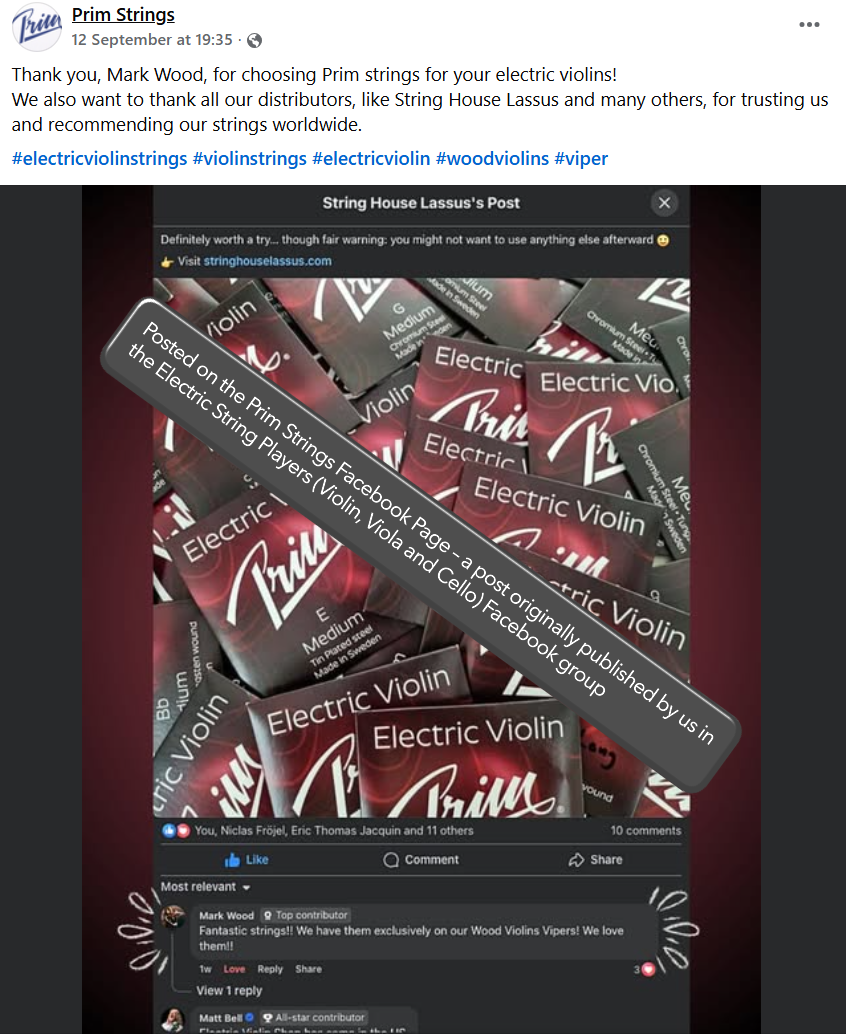This screenshot has height=1035, width=846.
Task: Open the #viper hashtag link
Action: (x=581, y=158)
